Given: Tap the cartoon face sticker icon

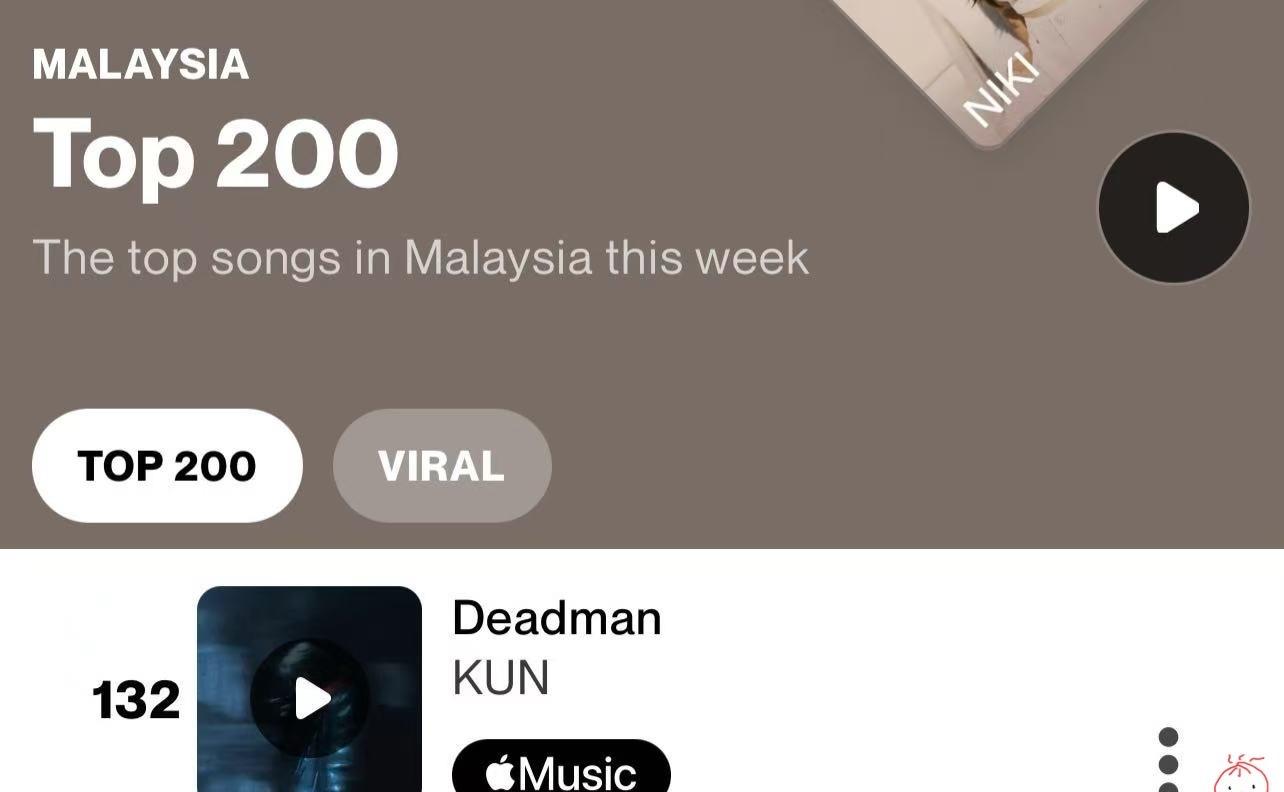Looking at the screenshot, I should (1241, 774).
